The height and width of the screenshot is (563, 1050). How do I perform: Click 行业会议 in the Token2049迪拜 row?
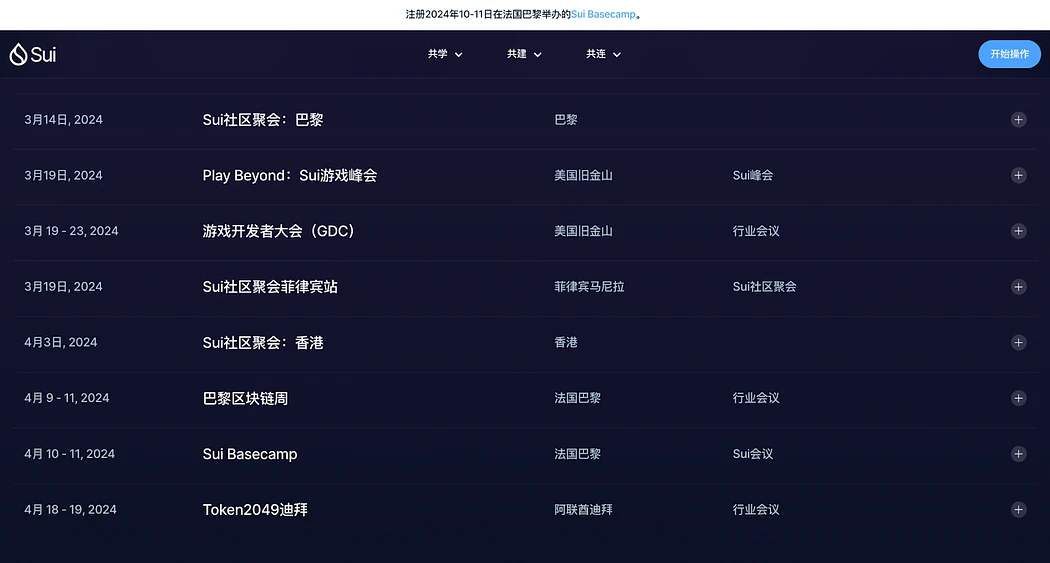coord(756,509)
